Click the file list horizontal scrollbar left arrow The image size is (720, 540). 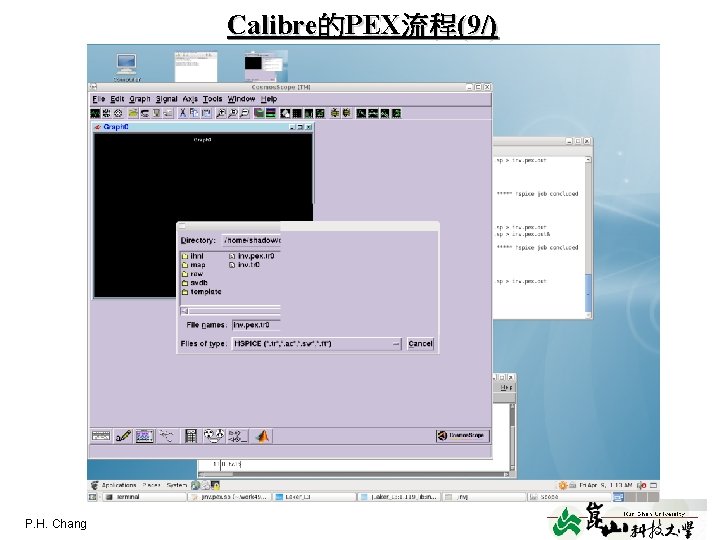[x=185, y=311]
